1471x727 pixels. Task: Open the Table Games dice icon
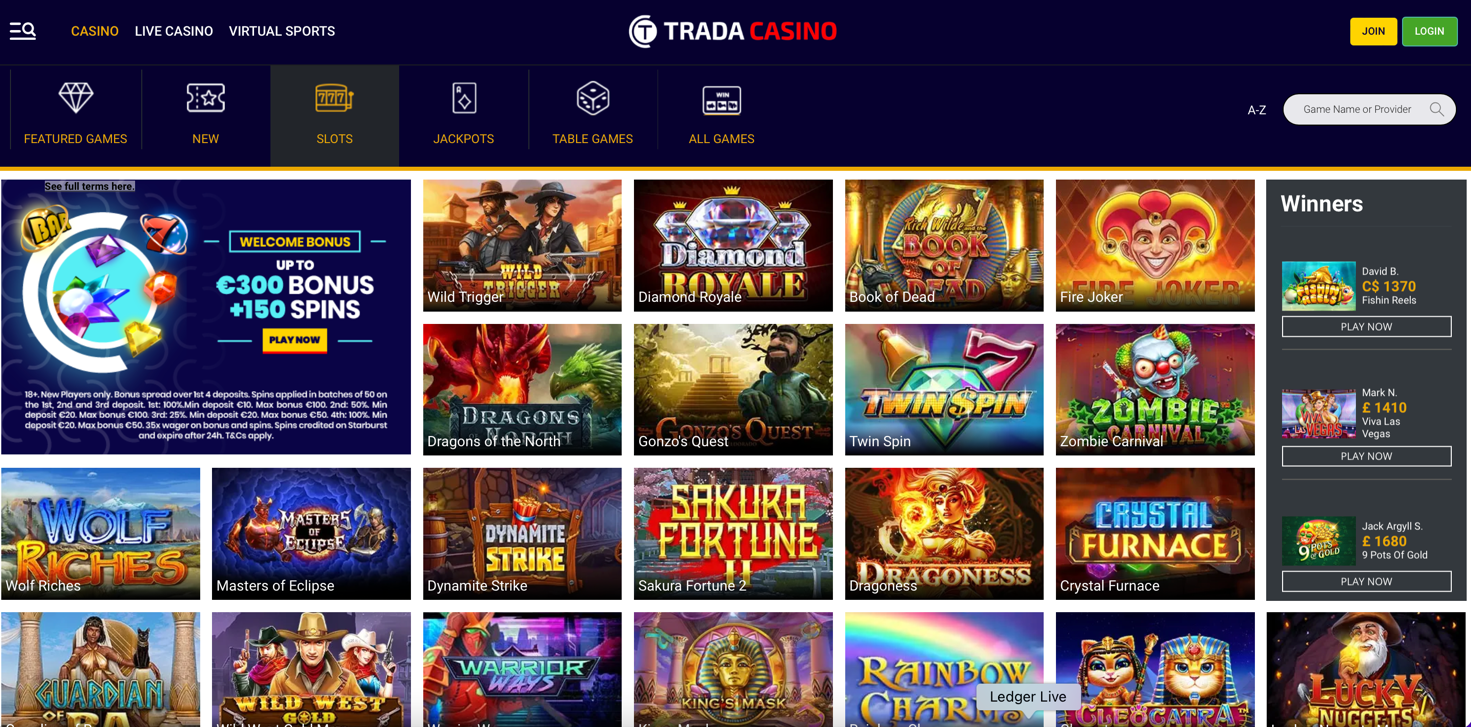click(x=593, y=98)
